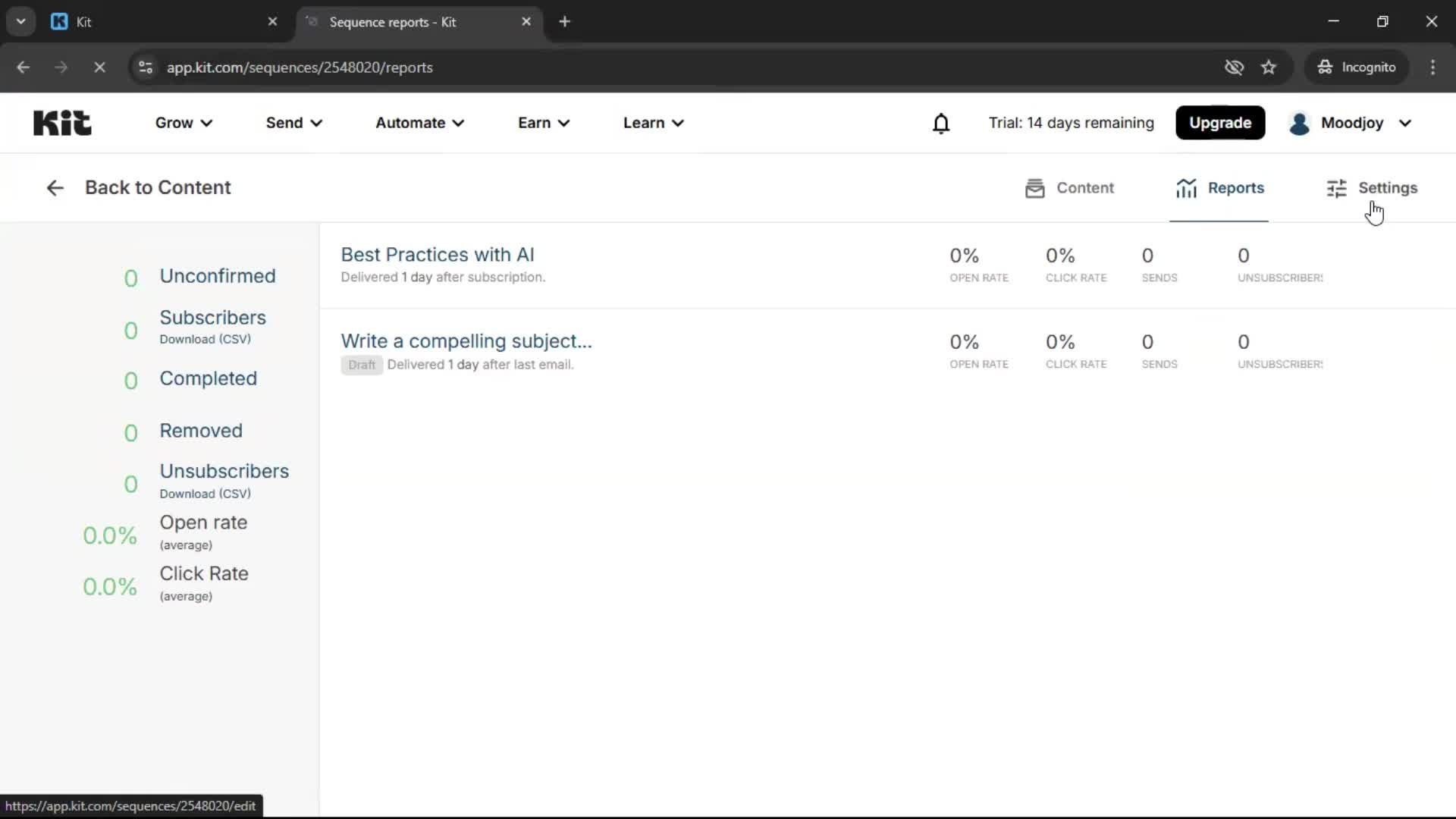Expand the Automate menu
Viewport: 1456px width, 819px height.
[419, 122]
